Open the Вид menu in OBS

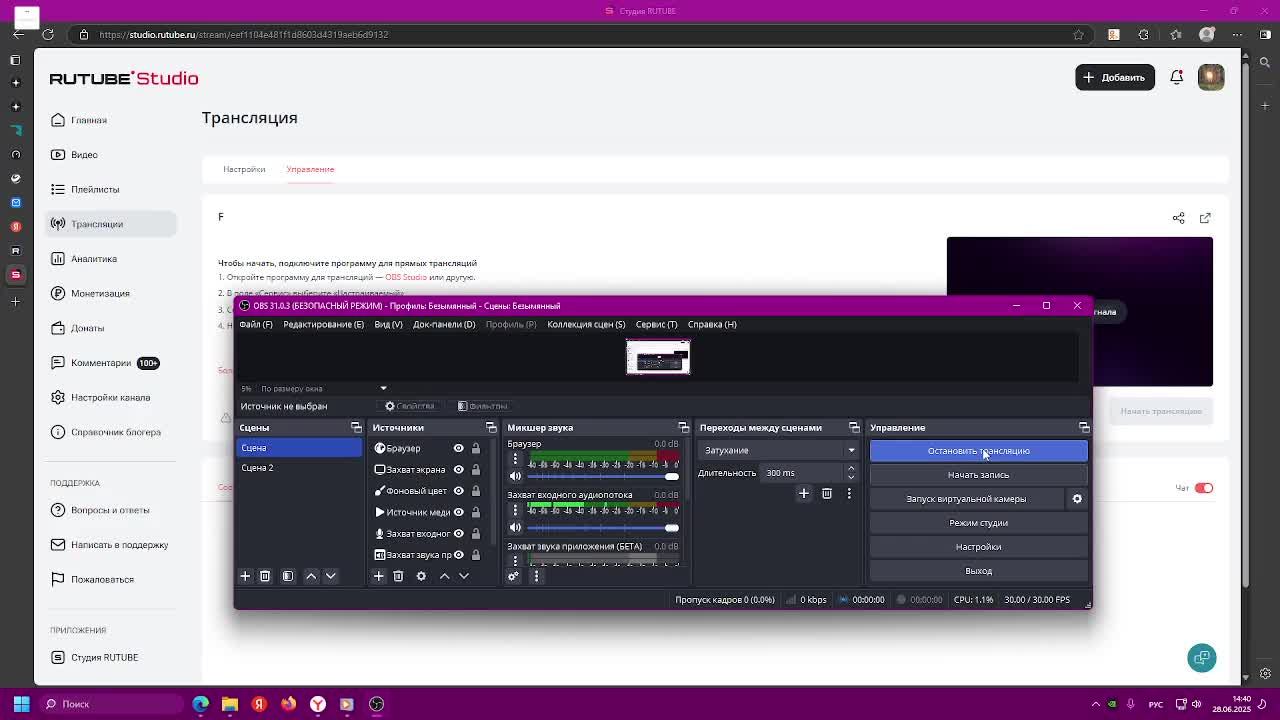(388, 324)
